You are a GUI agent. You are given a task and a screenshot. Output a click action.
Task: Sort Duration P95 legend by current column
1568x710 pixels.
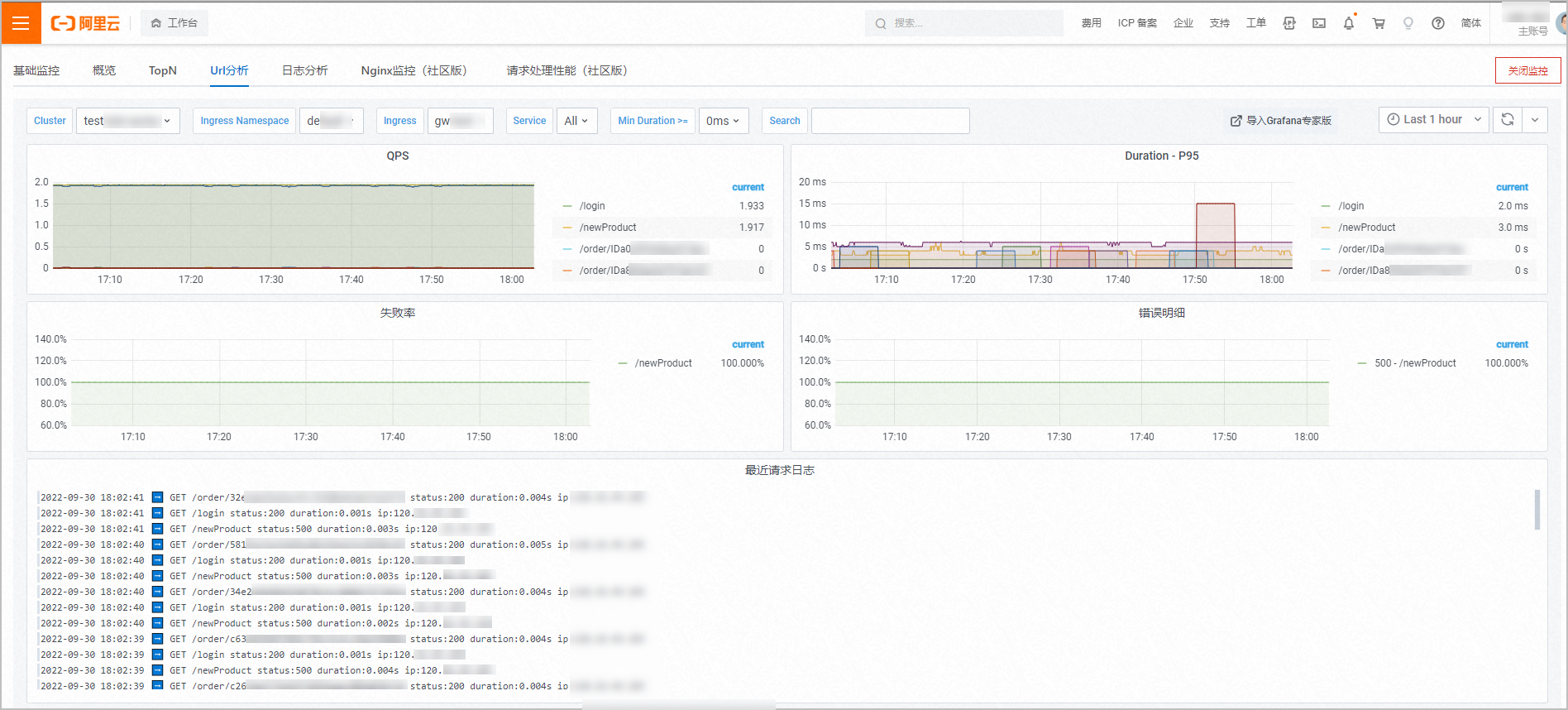coord(1512,187)
